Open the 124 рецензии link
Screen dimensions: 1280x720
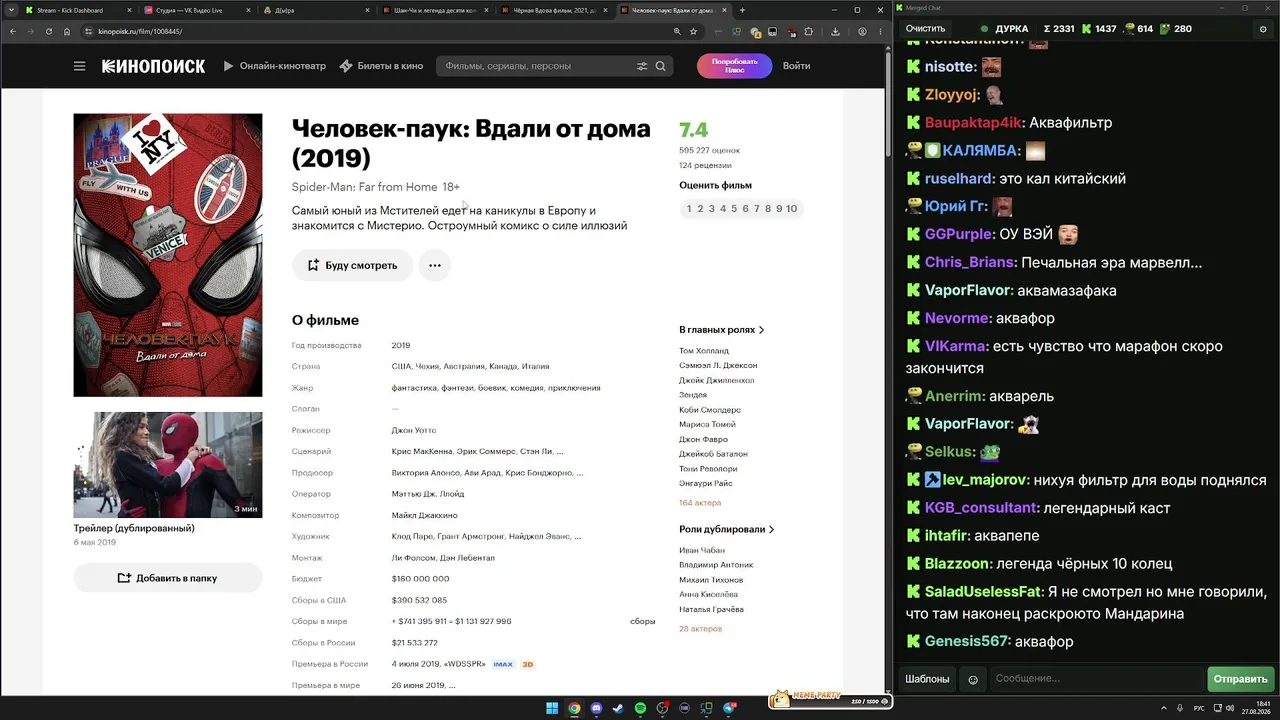click(705, 165)
